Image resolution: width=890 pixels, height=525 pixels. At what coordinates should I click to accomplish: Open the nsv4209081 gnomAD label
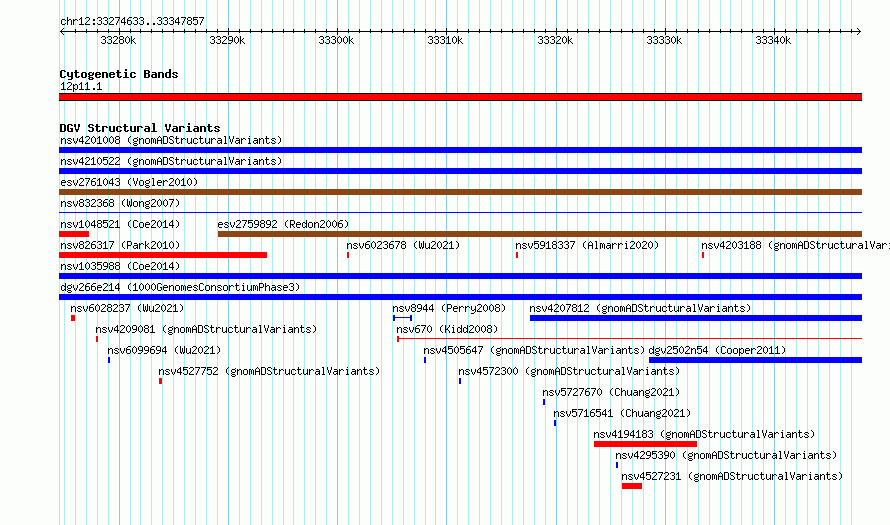(206, 329)
